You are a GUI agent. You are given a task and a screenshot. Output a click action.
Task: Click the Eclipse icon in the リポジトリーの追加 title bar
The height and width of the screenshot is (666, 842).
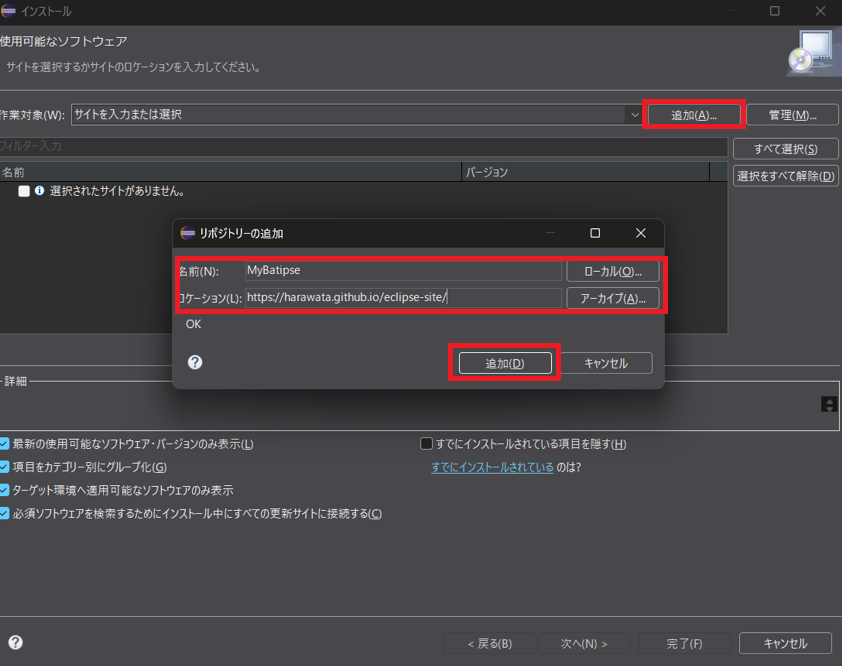(187, 233)
